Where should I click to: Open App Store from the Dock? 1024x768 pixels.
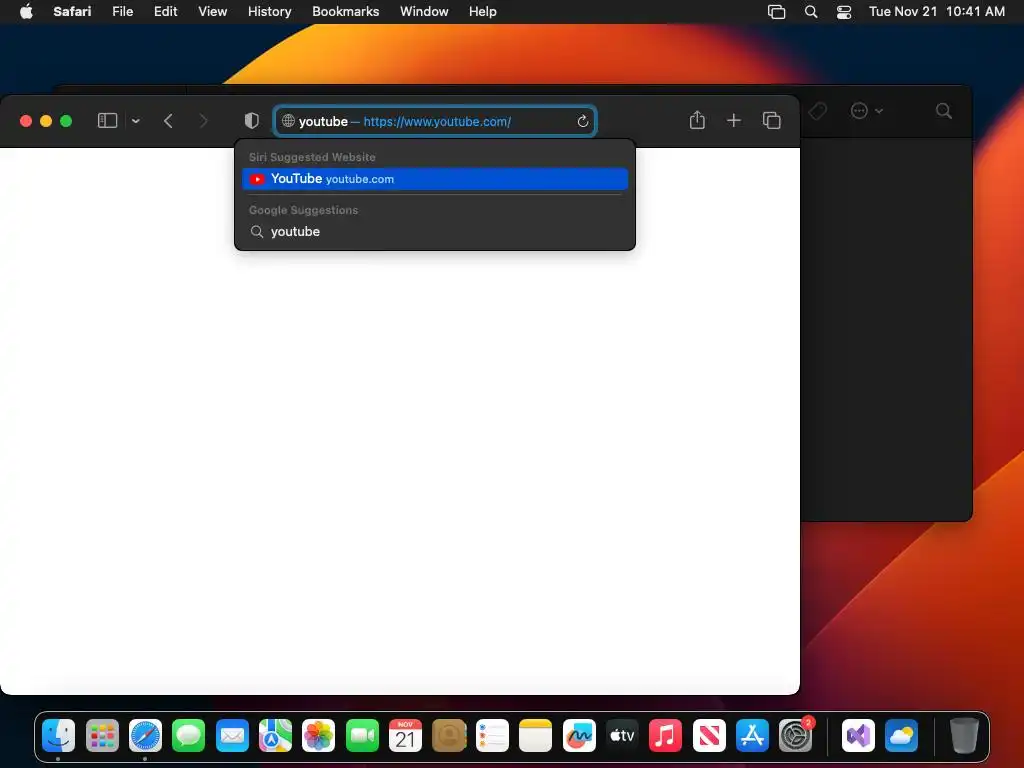(x=752, y=736)
